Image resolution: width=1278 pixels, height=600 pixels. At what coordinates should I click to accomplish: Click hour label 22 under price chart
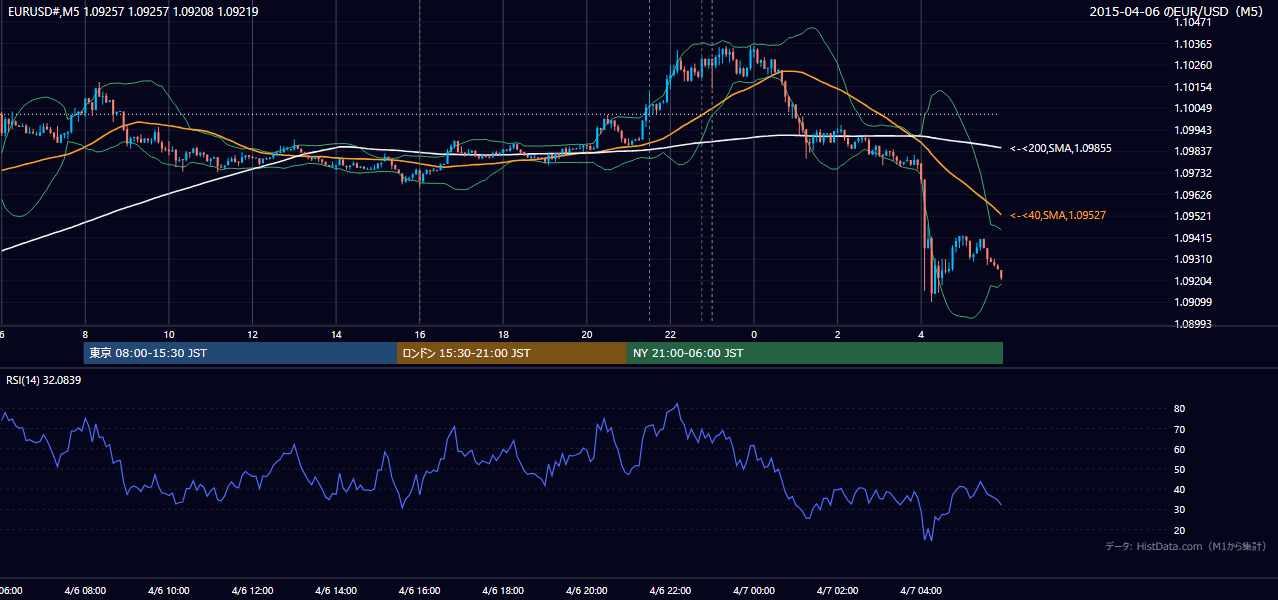point(670,334)
